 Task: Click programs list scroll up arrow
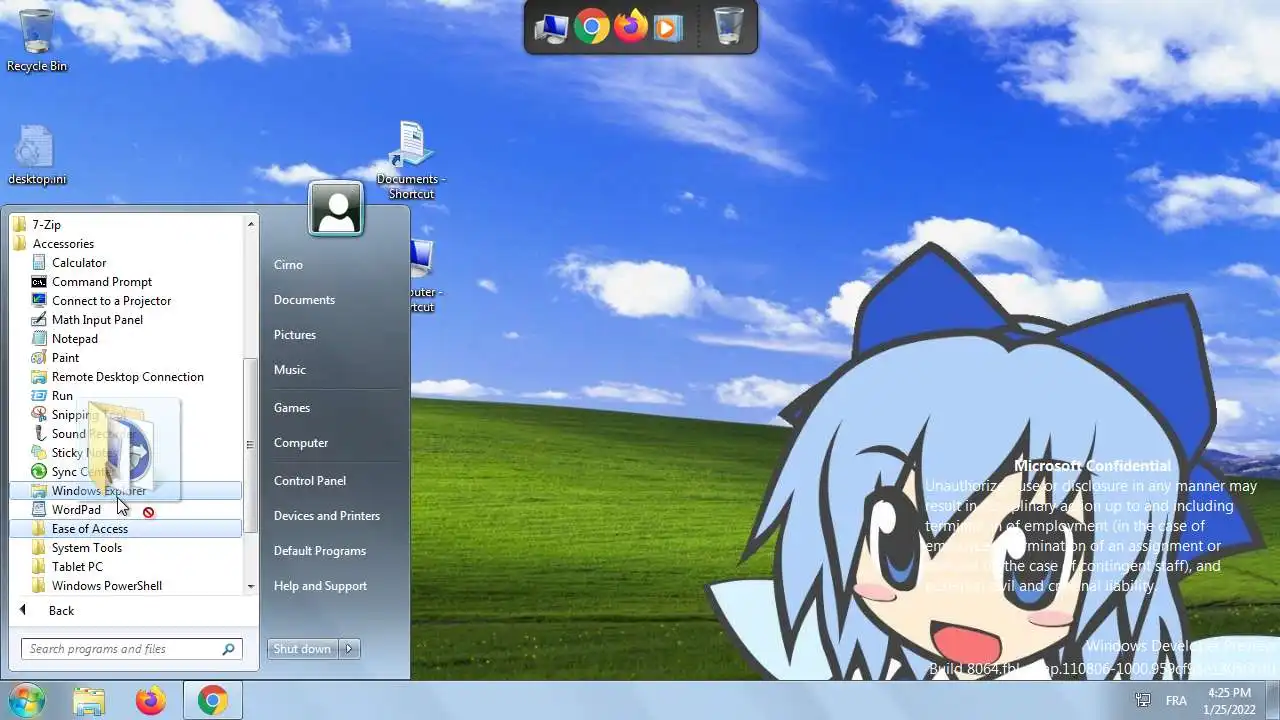[x=250, y=224]
